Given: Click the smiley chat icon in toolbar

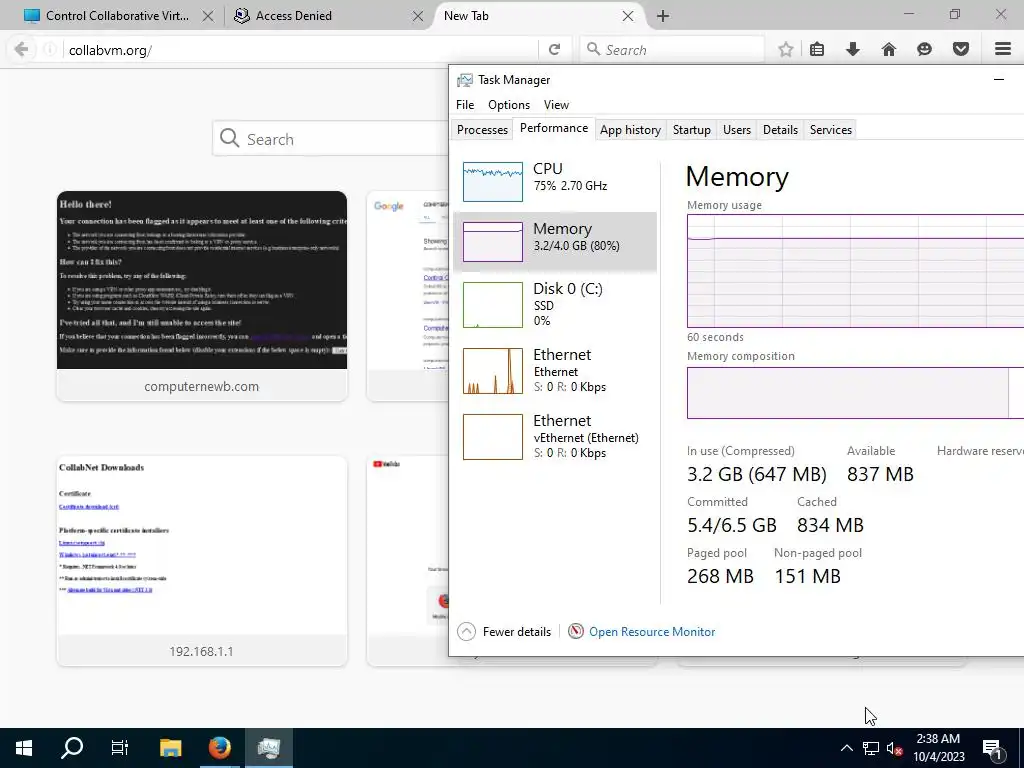Looking at the screenshot, I should (924, 50).
